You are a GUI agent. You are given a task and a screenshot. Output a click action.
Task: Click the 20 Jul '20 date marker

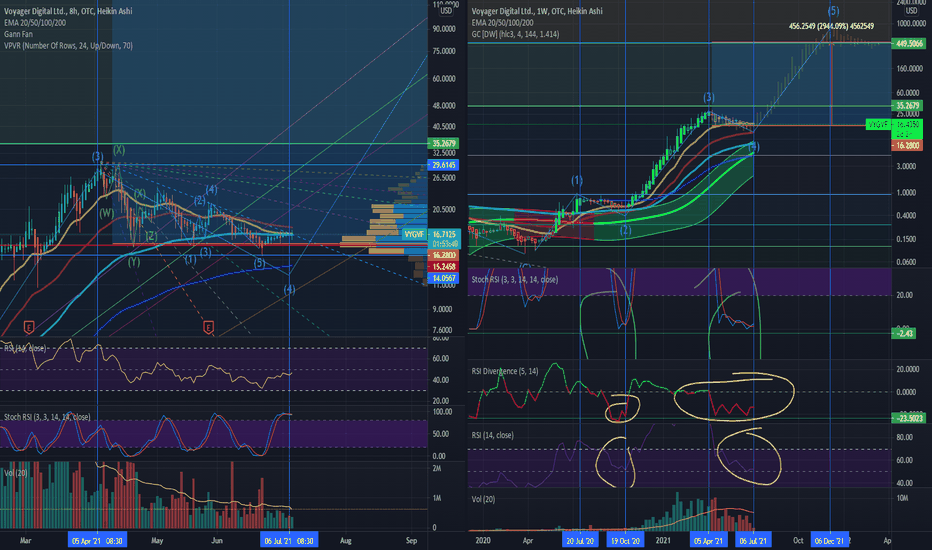point(580,540)
